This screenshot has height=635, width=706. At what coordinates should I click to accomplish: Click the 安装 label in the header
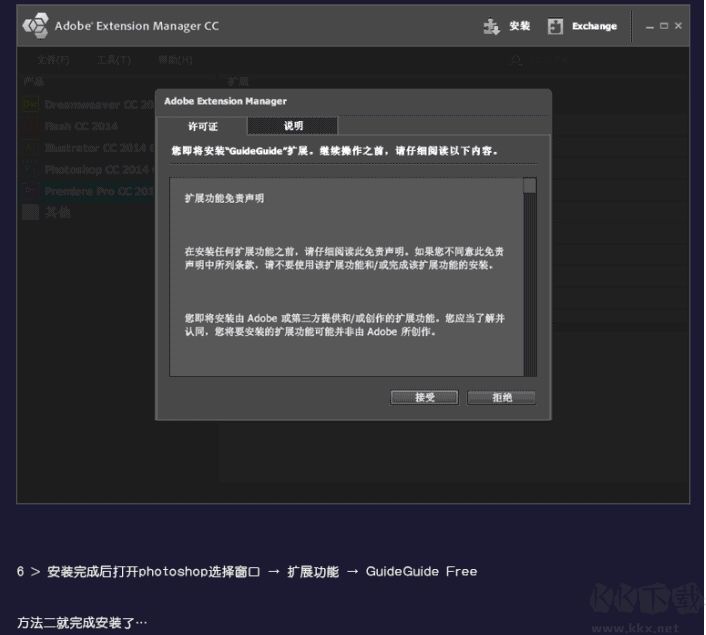click(519, 26)
